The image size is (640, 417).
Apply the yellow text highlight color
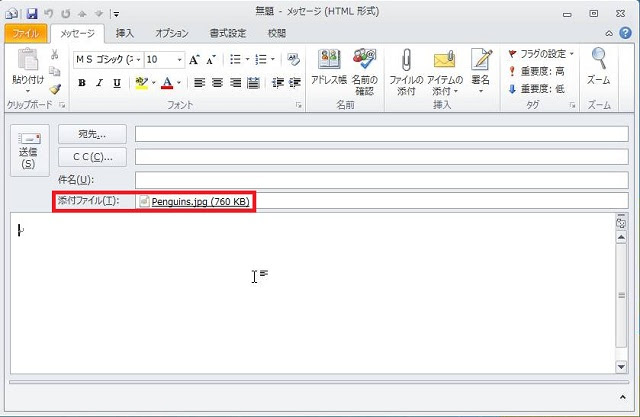click(x=142, y=83)
